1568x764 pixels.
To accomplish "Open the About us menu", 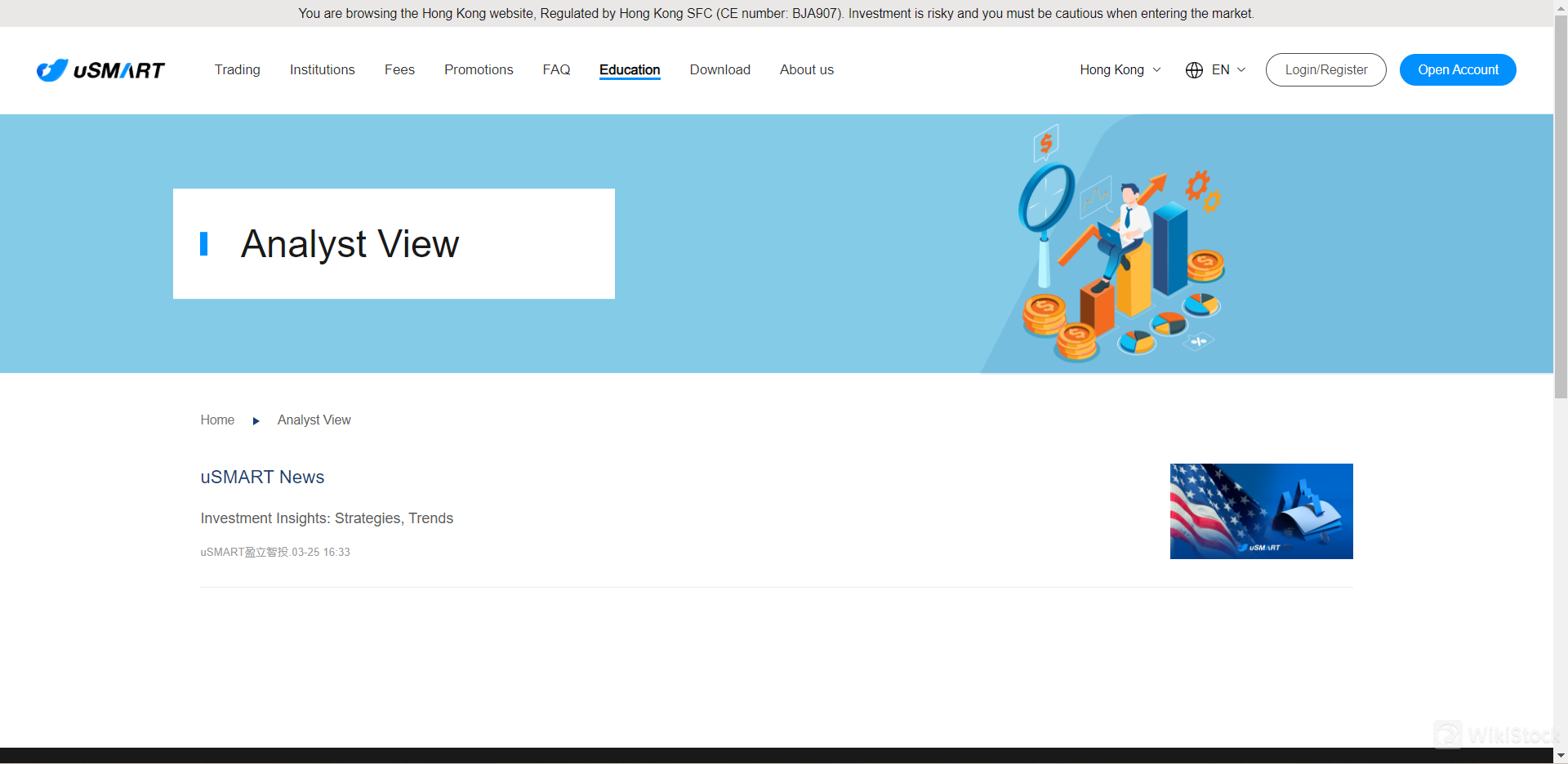I will tap(807, 70).
